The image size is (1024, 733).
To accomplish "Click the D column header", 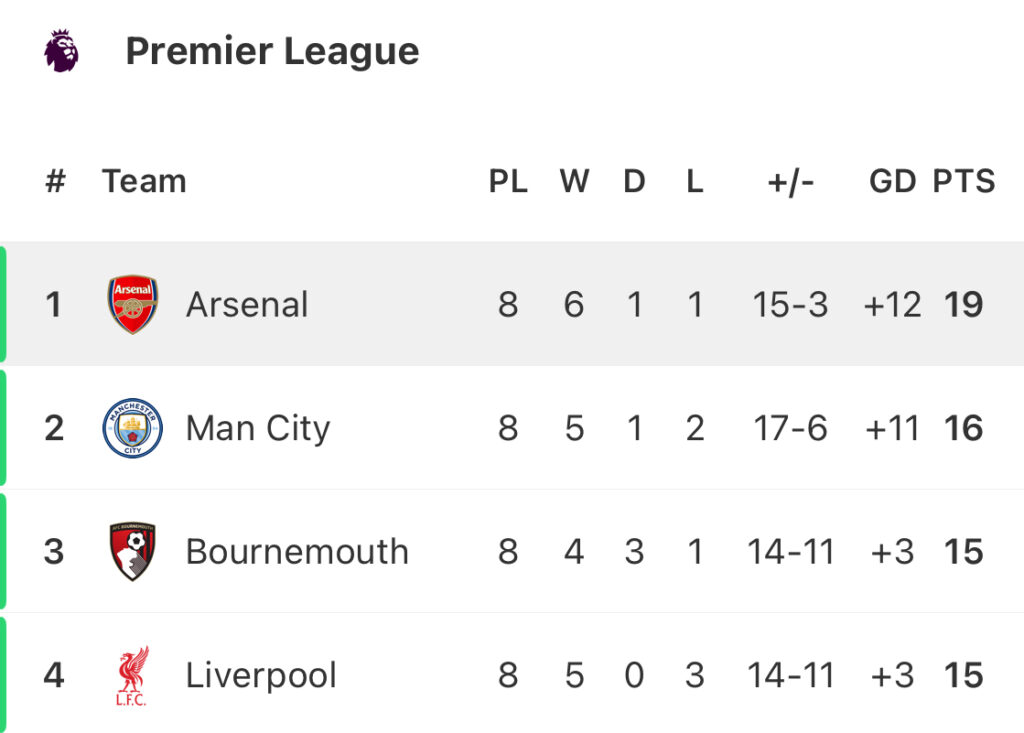I will click(x=634, y=181).
